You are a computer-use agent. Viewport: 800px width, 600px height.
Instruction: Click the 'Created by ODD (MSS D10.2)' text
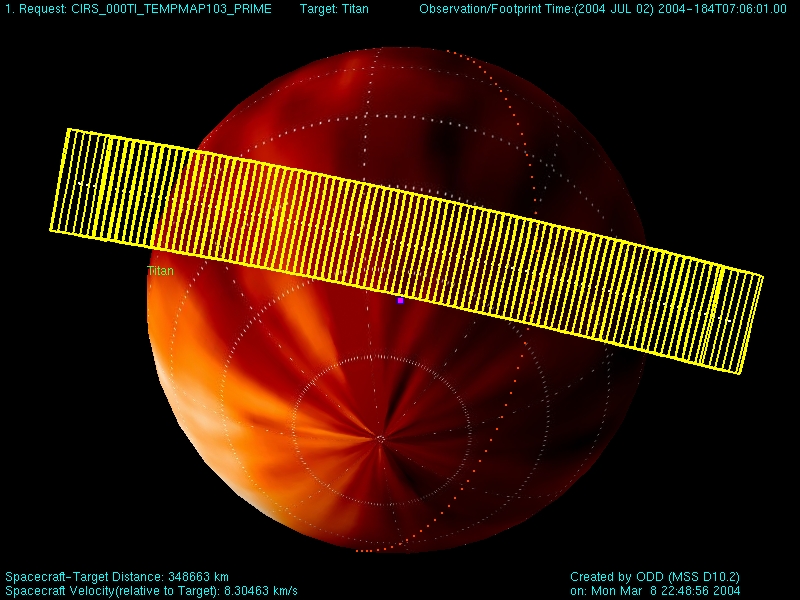tap(655, 577)
